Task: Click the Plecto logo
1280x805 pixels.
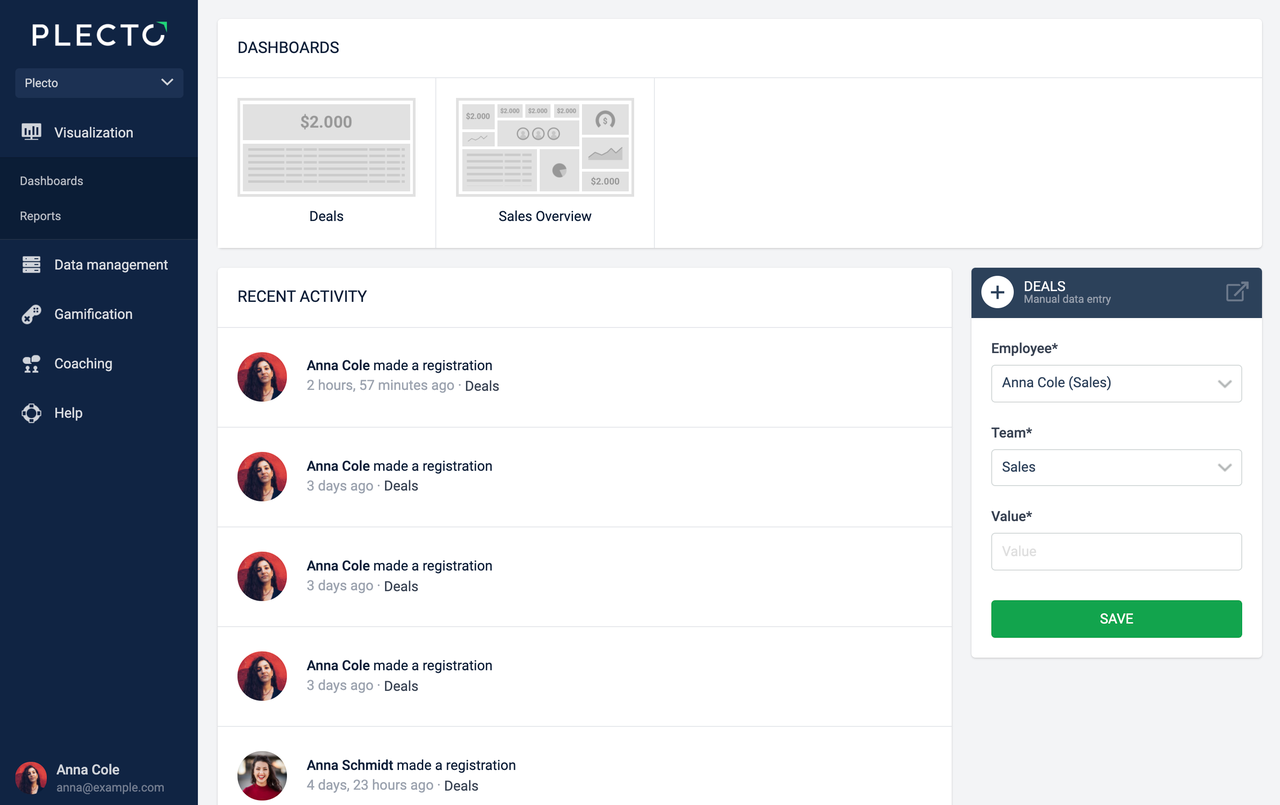Action: [x=99, y=35]
